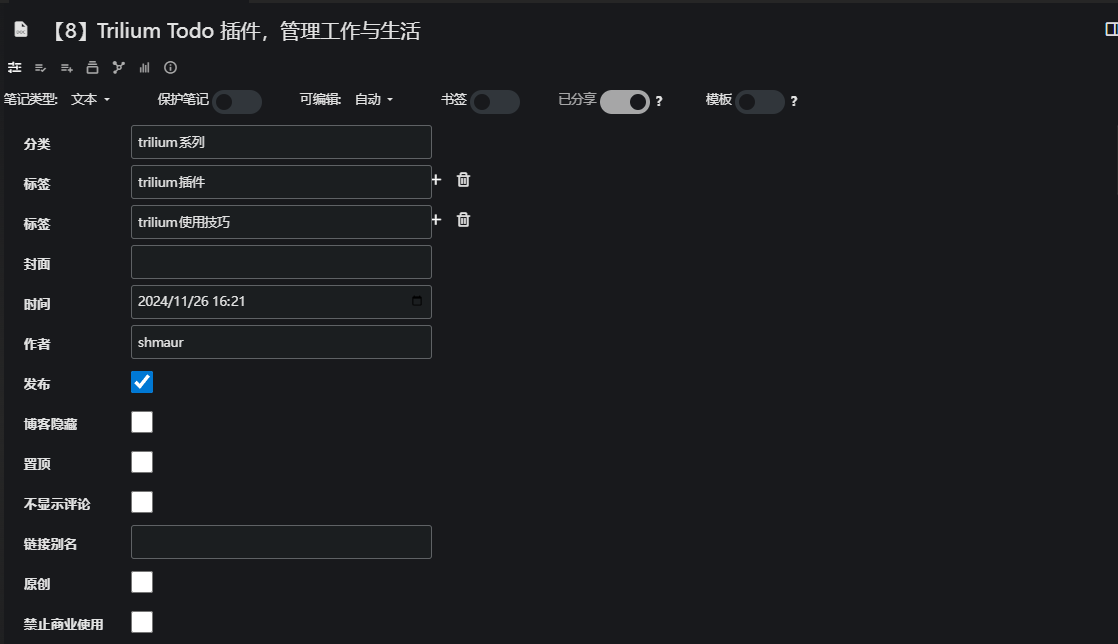1118x644 pixels.
Task: Open the Note Info circle icon
Action: [x=171, y=68]
